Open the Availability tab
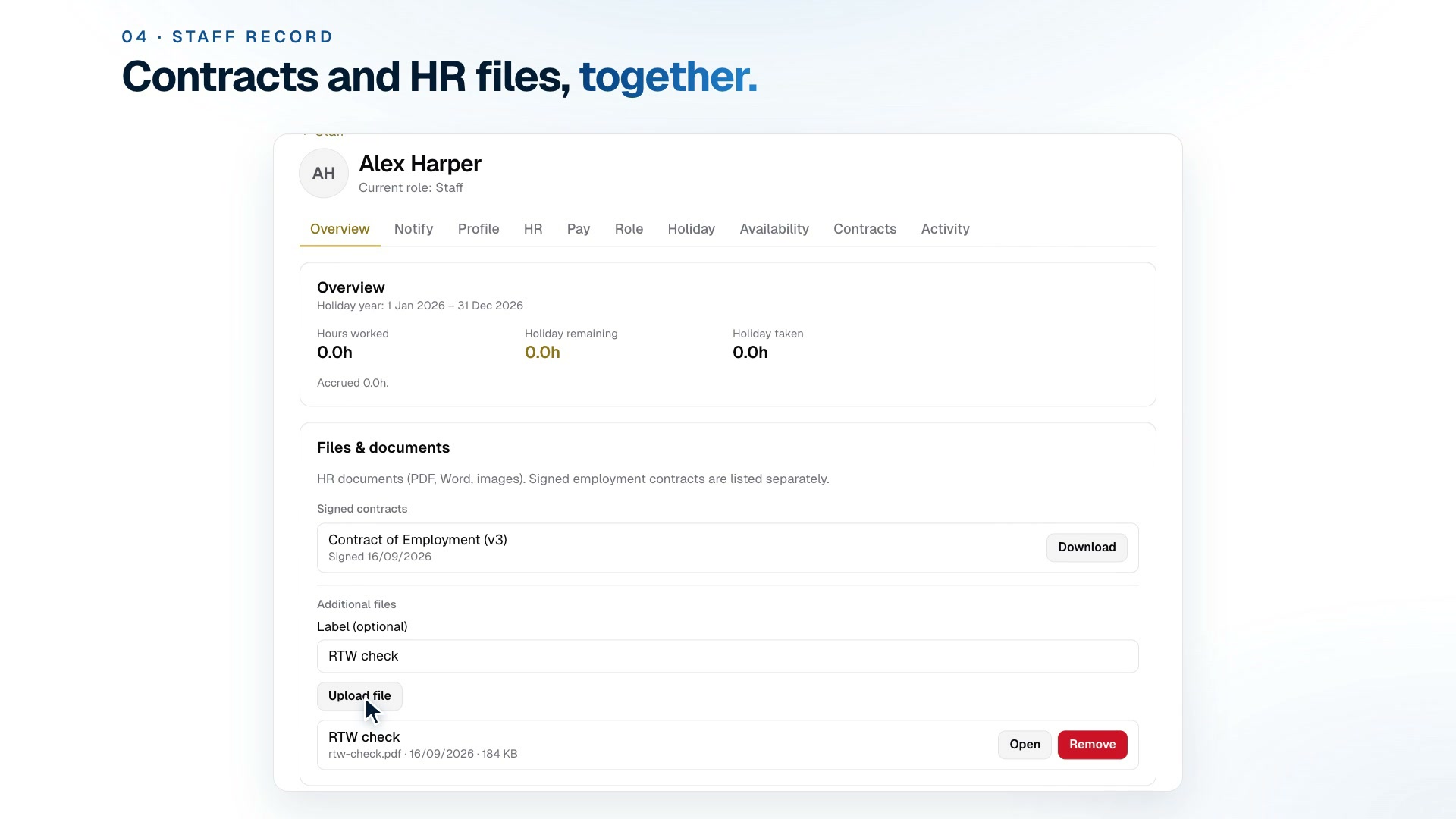Image resolution: width=1456 pixels, height=819 pixels. click(774, 229)
